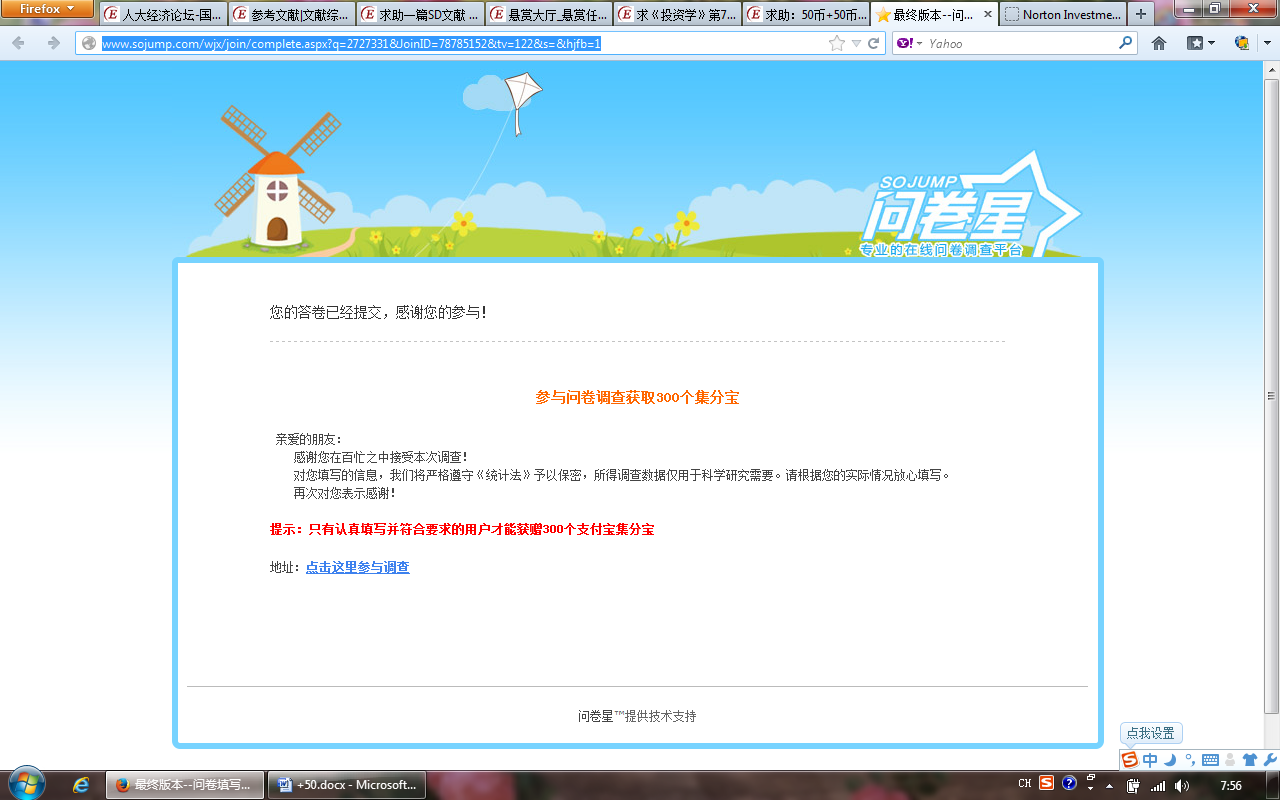Screen dimensions: 1280x800
Task: Open the Yahoo search engine selector
Action: coord(907,43)
